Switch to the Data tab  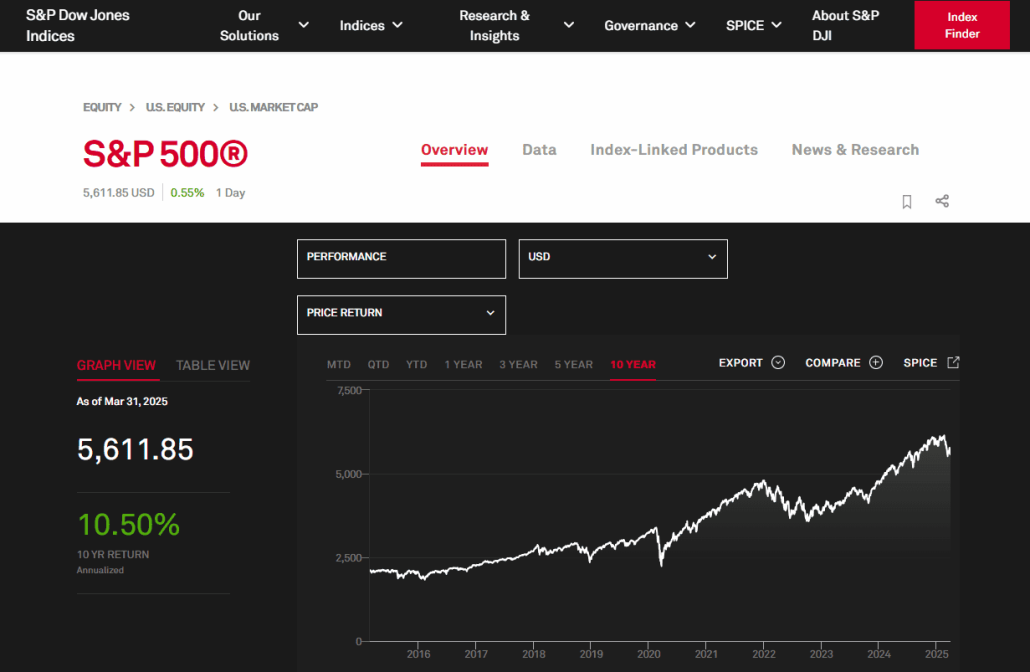(x=539, y=149)
